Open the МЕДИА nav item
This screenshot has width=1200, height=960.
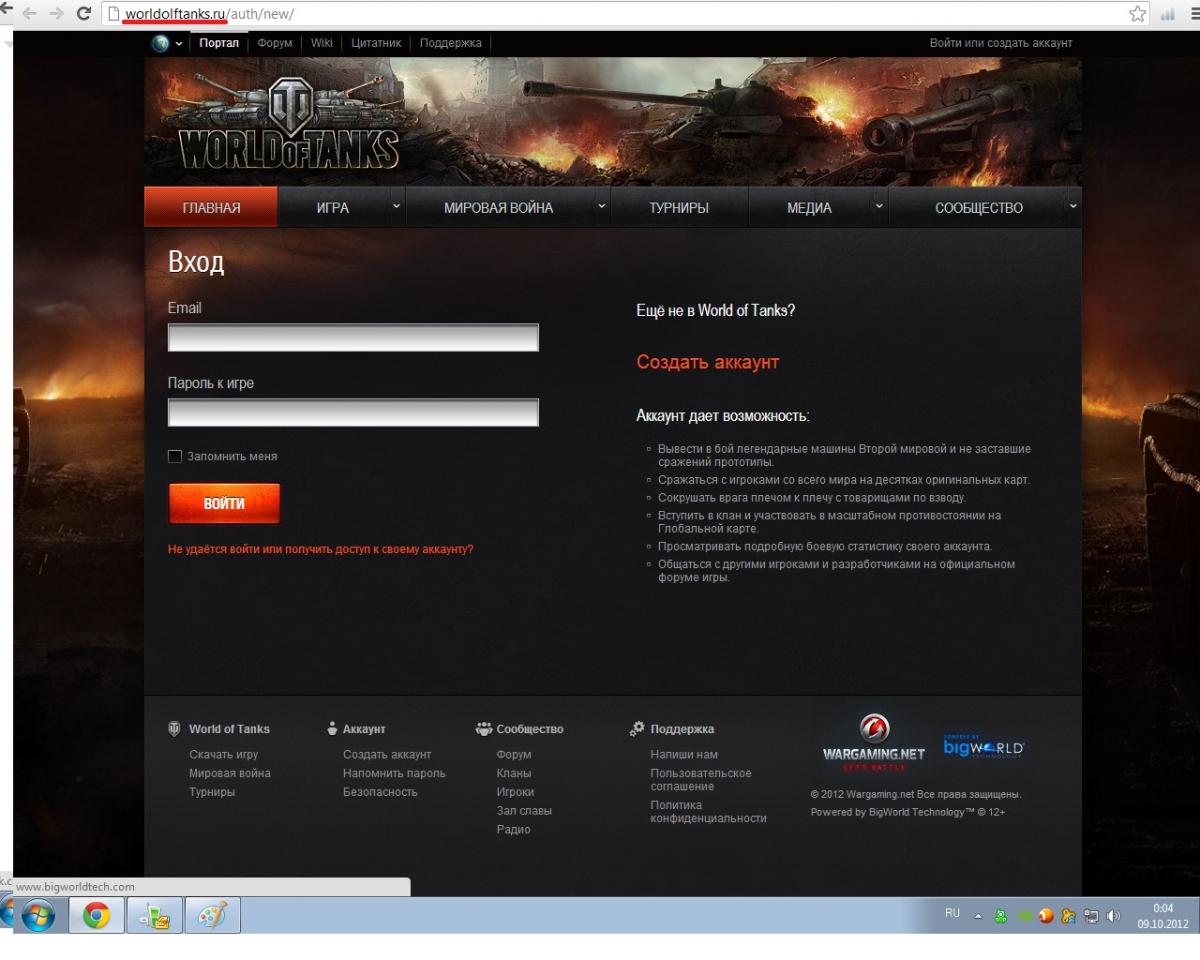tap(809, 208)
